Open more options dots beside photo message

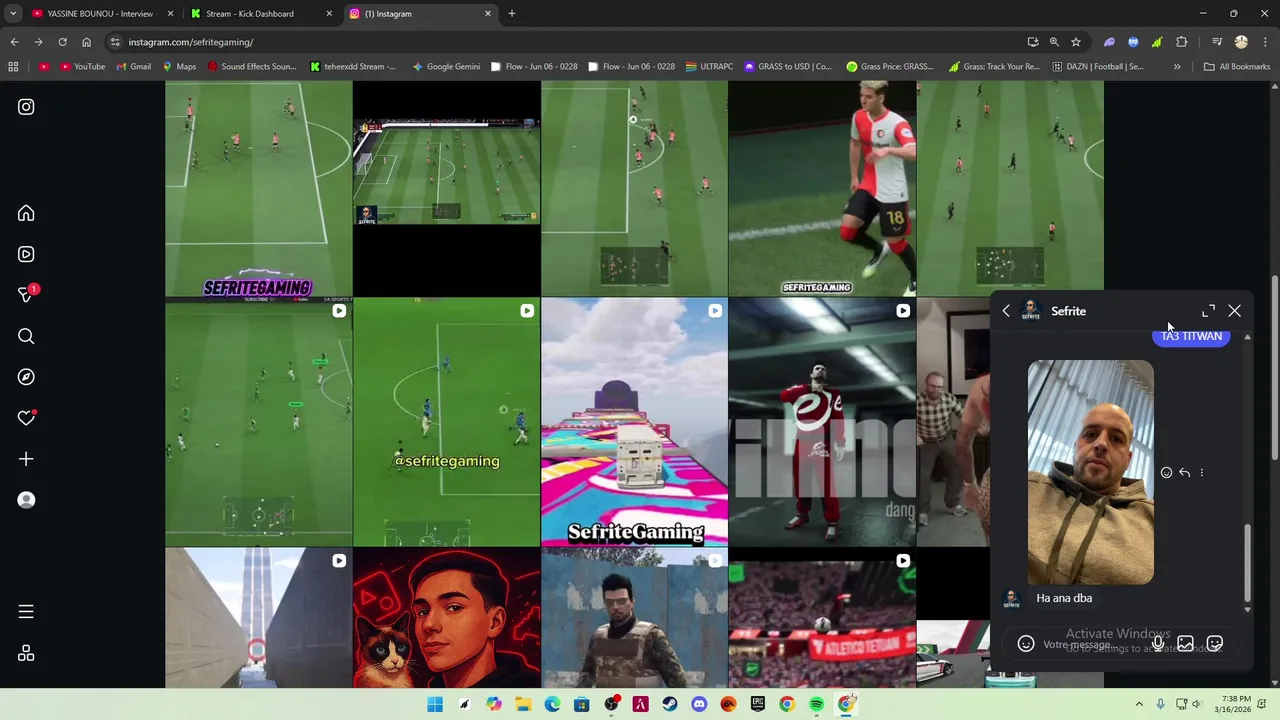tap(1202, 473)
